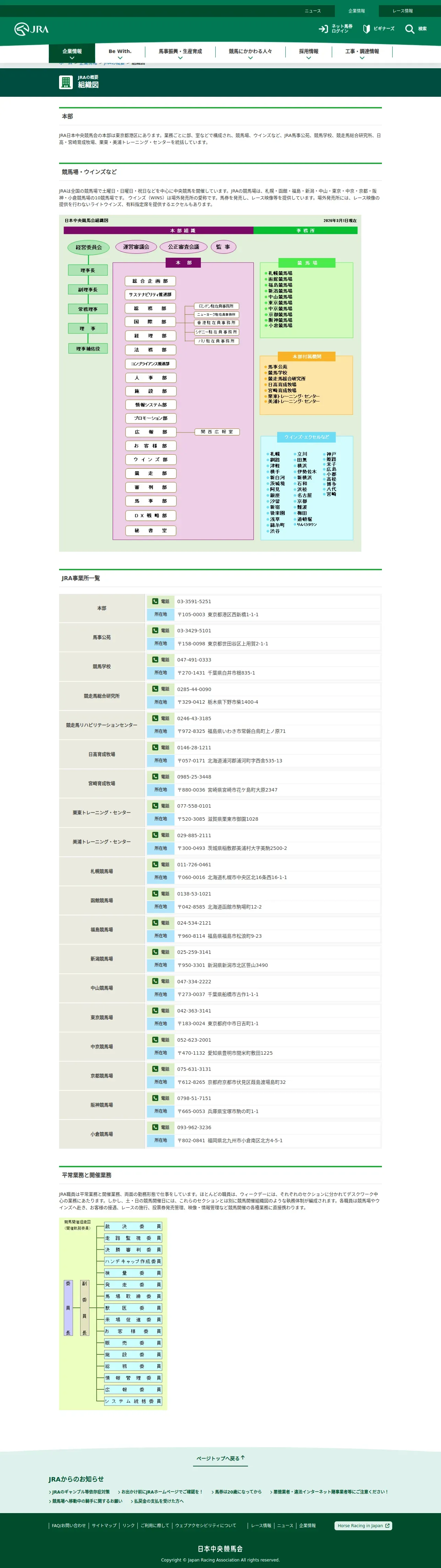Click the phone icon in the 栗東トレーニング・センター row

[x=155, y=806]
